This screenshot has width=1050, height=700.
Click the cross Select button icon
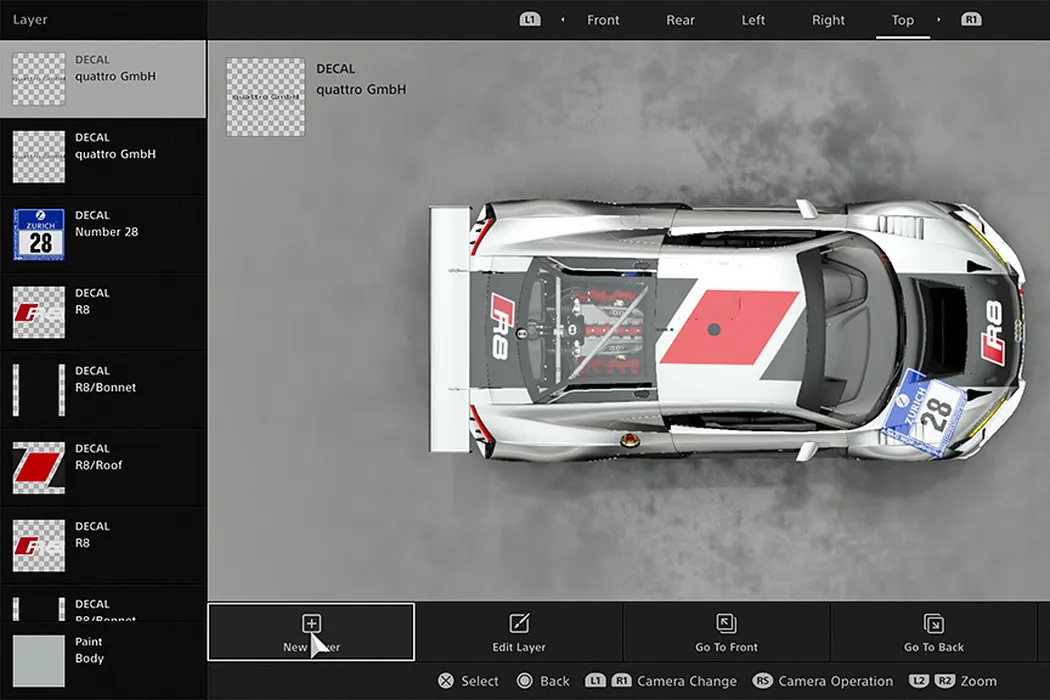[x=446, y=681]
